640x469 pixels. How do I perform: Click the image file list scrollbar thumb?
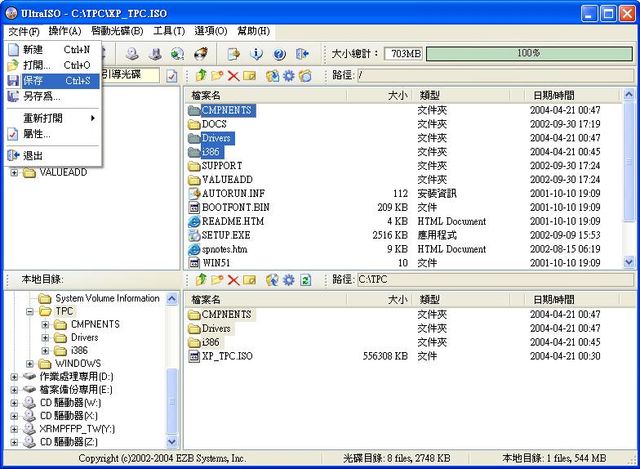[x=629, y=161]
